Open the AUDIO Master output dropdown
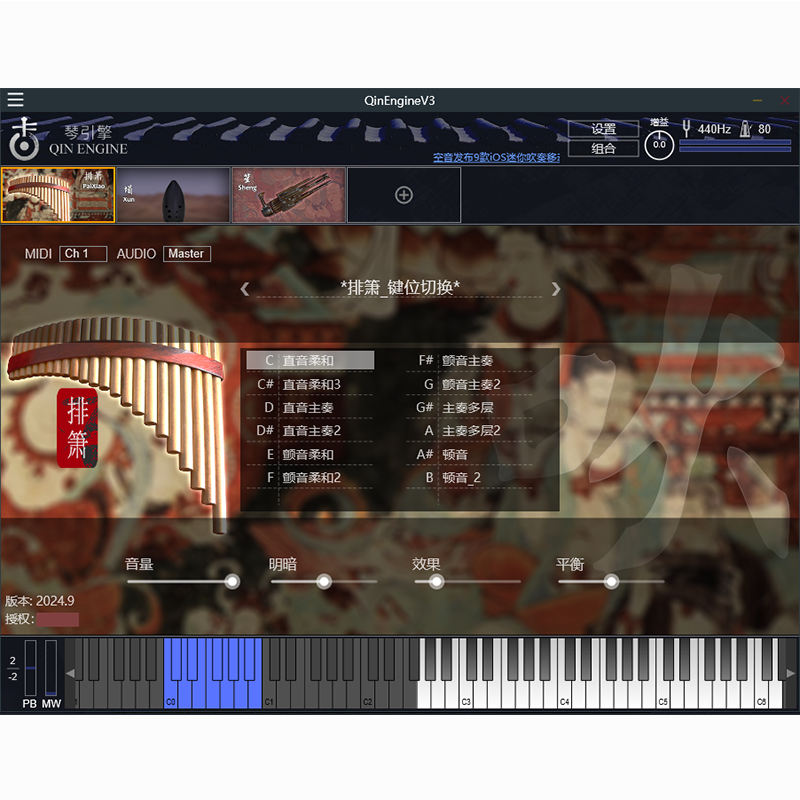The height and width of the screenshot is (800, 800). 187,254
